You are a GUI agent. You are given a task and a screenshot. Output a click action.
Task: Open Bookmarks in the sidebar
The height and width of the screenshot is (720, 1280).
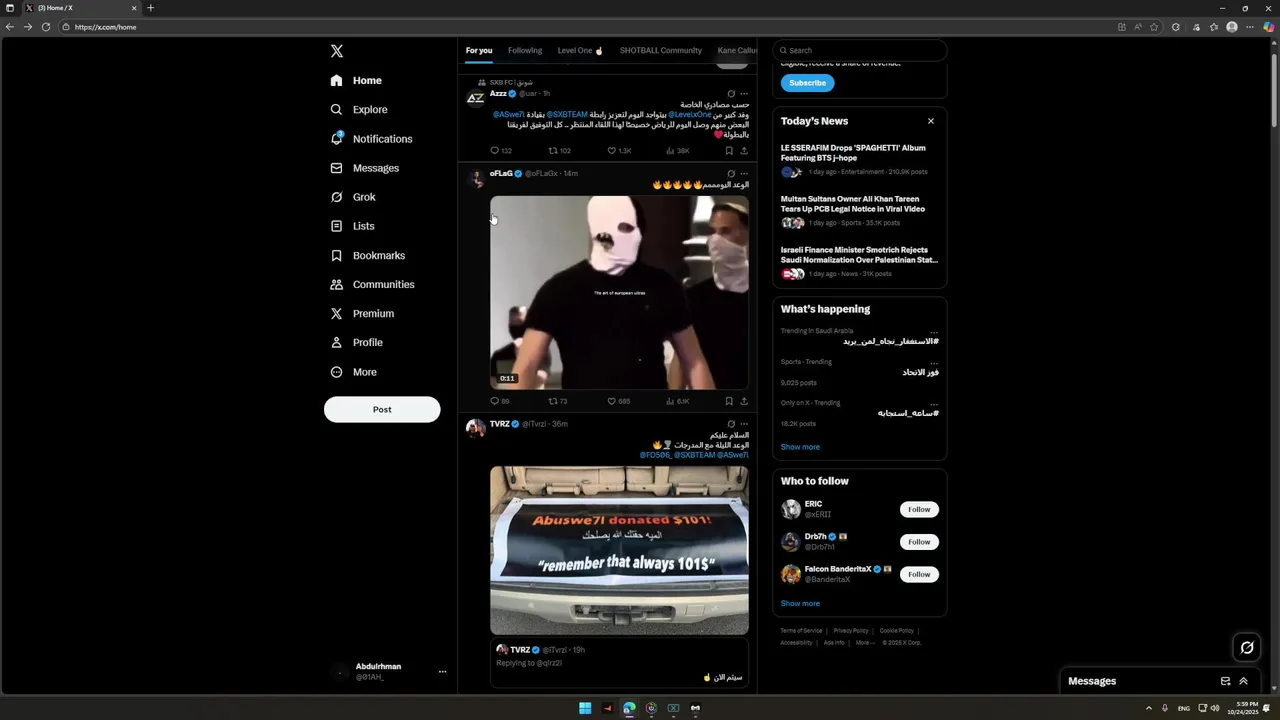point(367,256)
